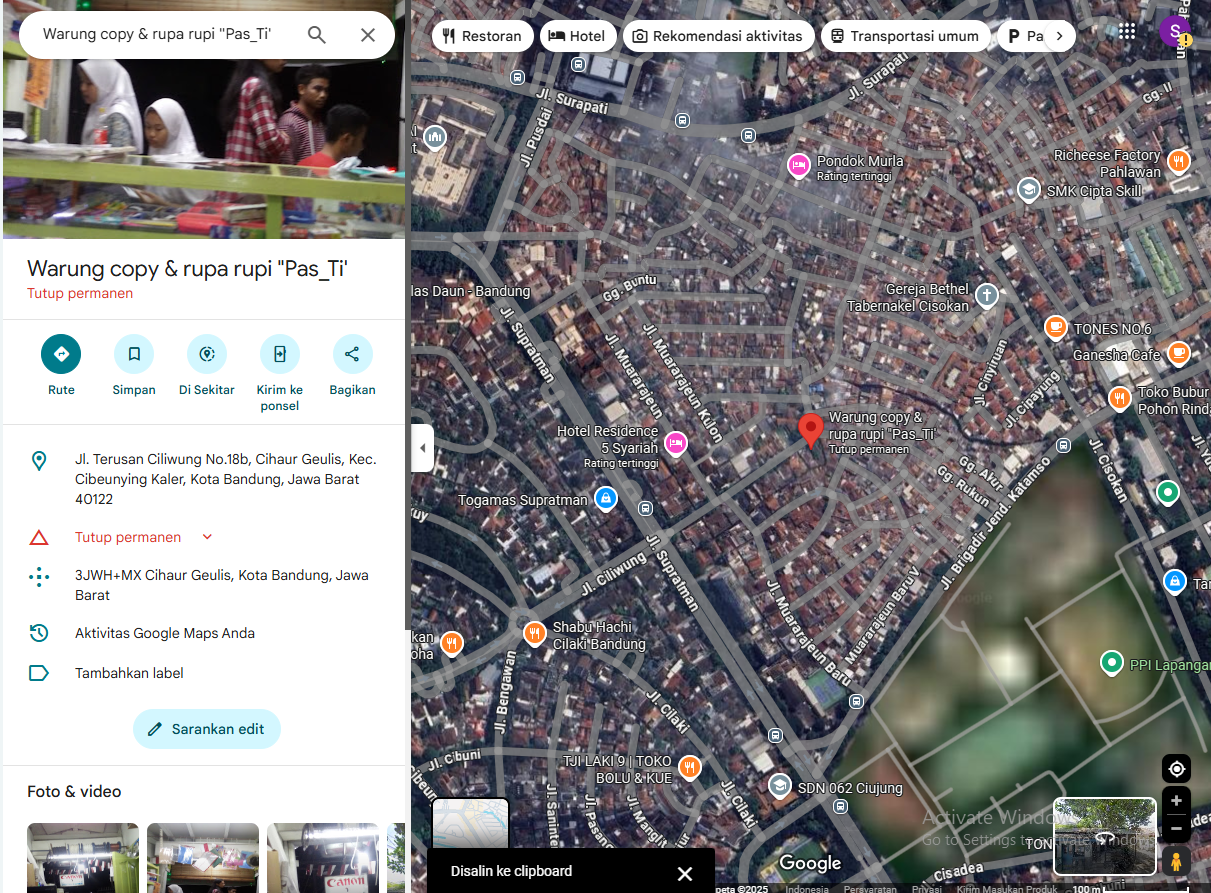
Task: Select Ganesha Cafe marker
Action: click(x=1179, y=352)
